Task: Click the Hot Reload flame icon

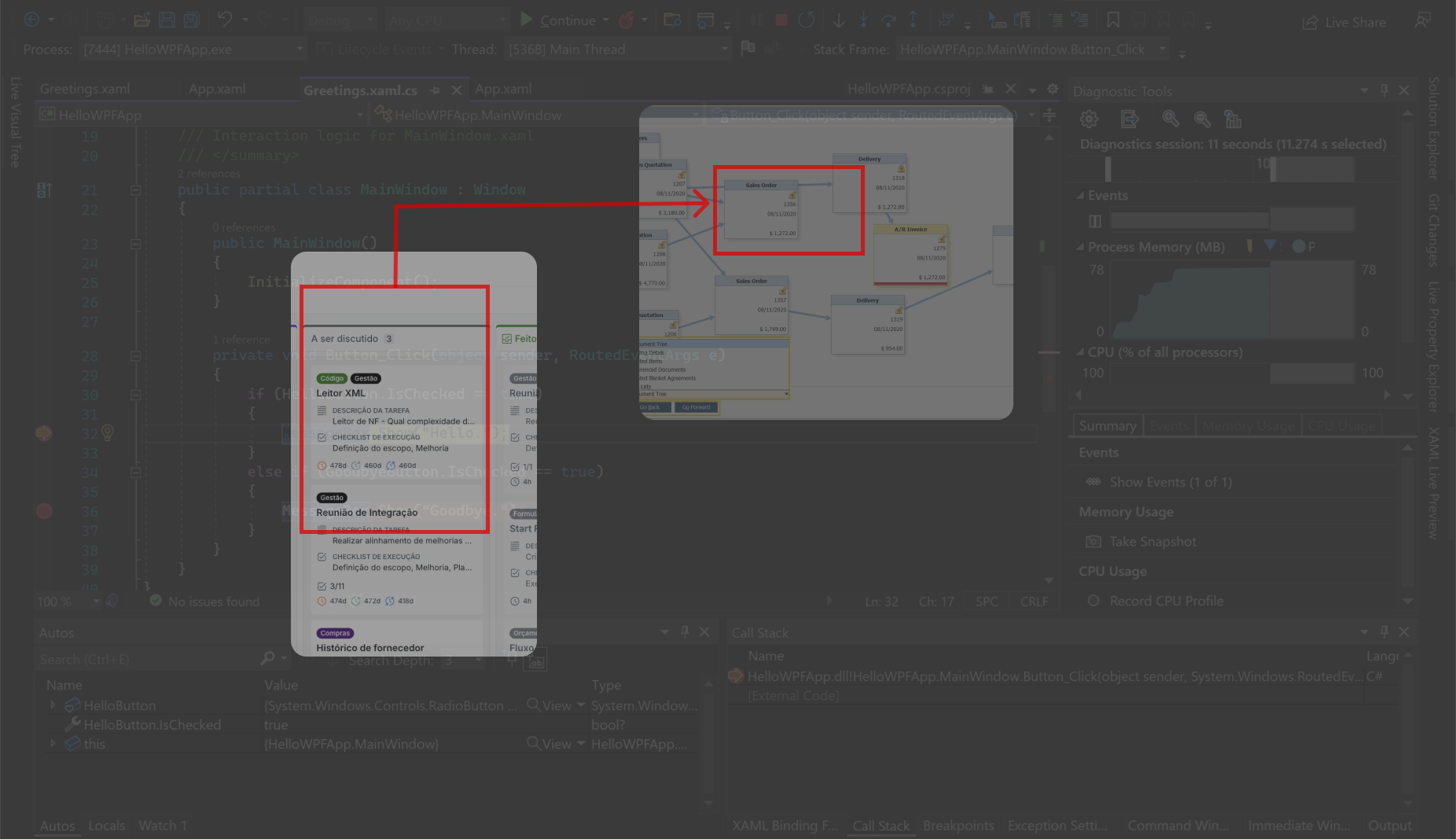Action: pyautogui.click(x=627, y=20)
